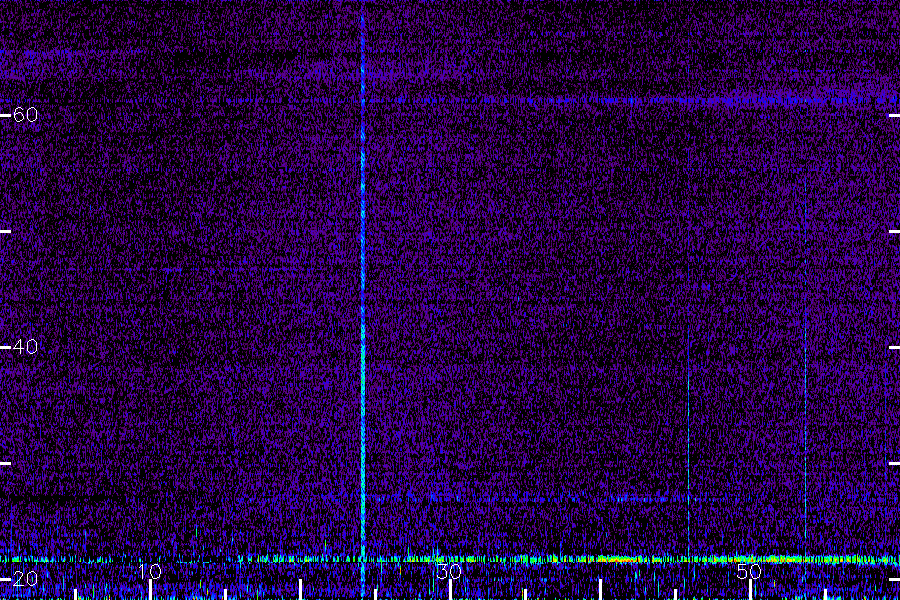Click the yellow-red hotspot in the bottom band
900x600 pixels.
[619, 559]
